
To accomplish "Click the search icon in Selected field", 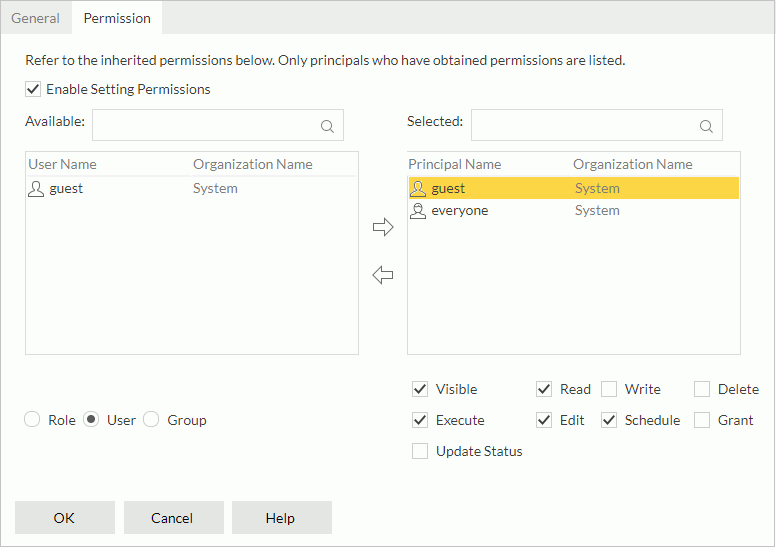I will 706,126.
